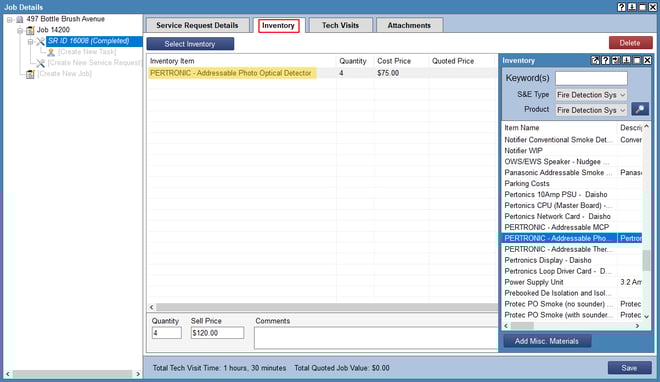Click the Inventory list scroll-down arrow

[647, 316]
